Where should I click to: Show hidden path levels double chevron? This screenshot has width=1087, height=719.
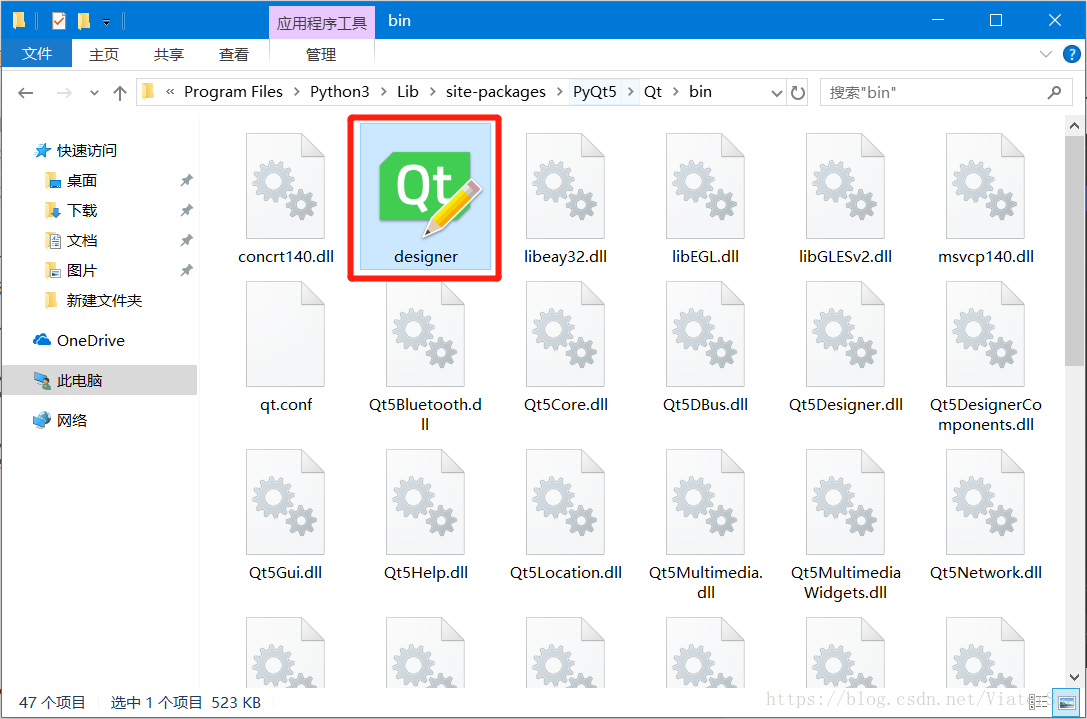coord(170,92)
